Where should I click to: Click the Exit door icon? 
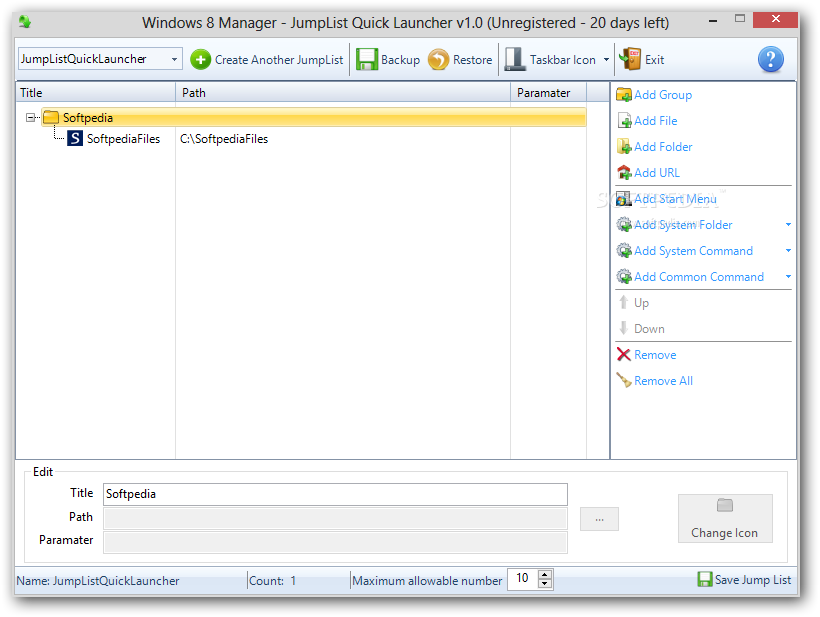pyautogui.click(x=630, y=59)
